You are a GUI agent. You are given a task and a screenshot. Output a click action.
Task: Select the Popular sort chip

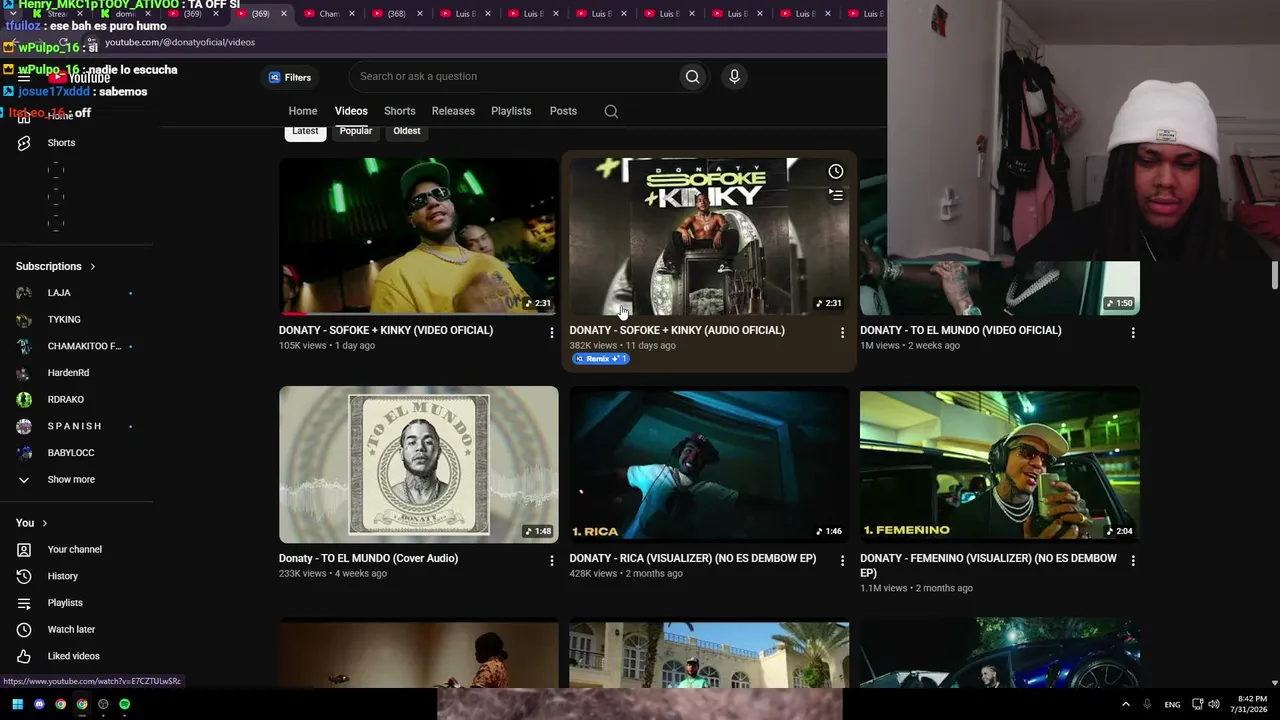[x=356, y=131]
